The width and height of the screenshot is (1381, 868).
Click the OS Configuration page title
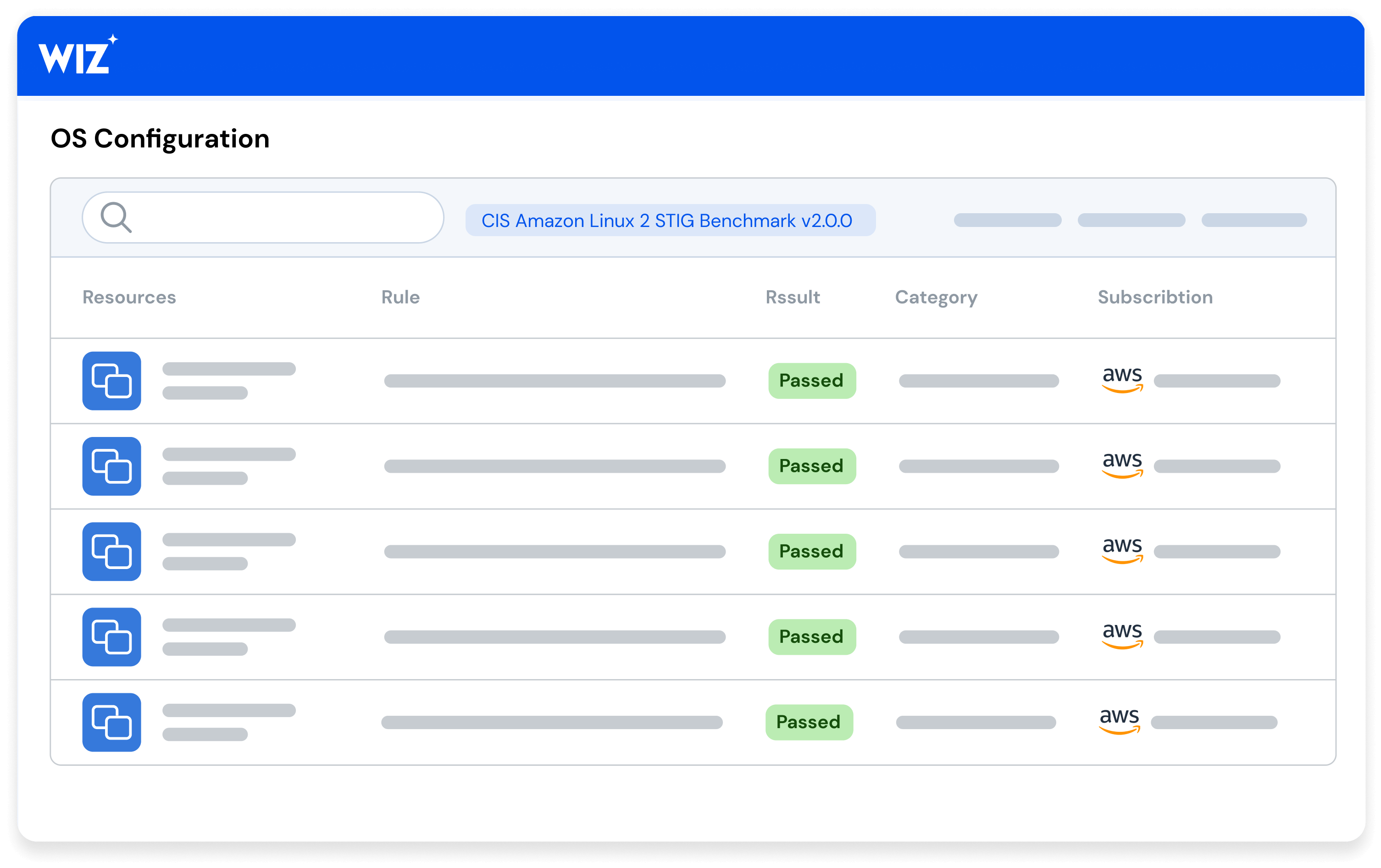click(x=160, y=139)
